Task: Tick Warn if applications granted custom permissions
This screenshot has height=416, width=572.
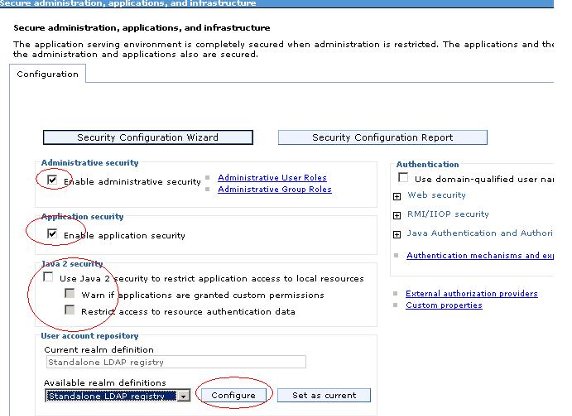Action: click(x=69, y=293)
